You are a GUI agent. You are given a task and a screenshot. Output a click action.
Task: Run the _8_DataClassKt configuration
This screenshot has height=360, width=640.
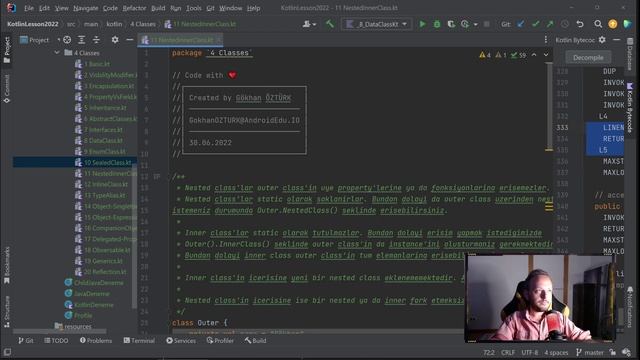[x=422, y=24]
